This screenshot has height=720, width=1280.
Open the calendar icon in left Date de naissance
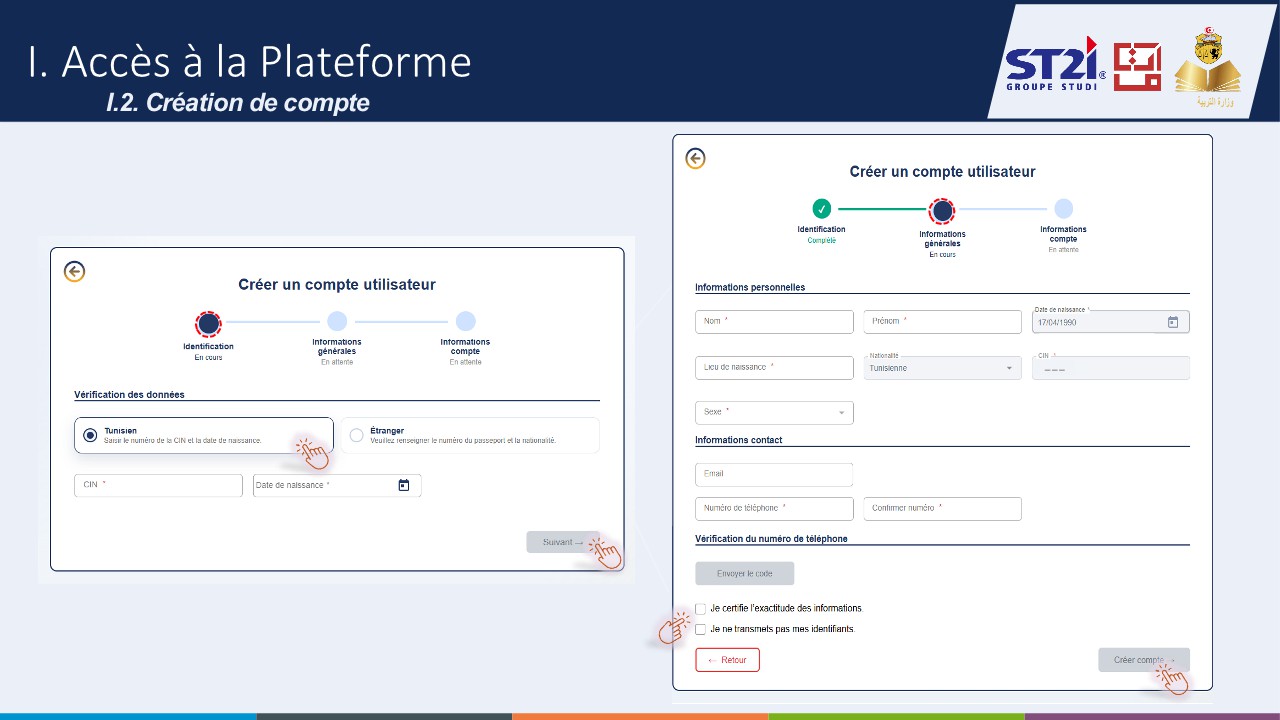click(404, 485)
